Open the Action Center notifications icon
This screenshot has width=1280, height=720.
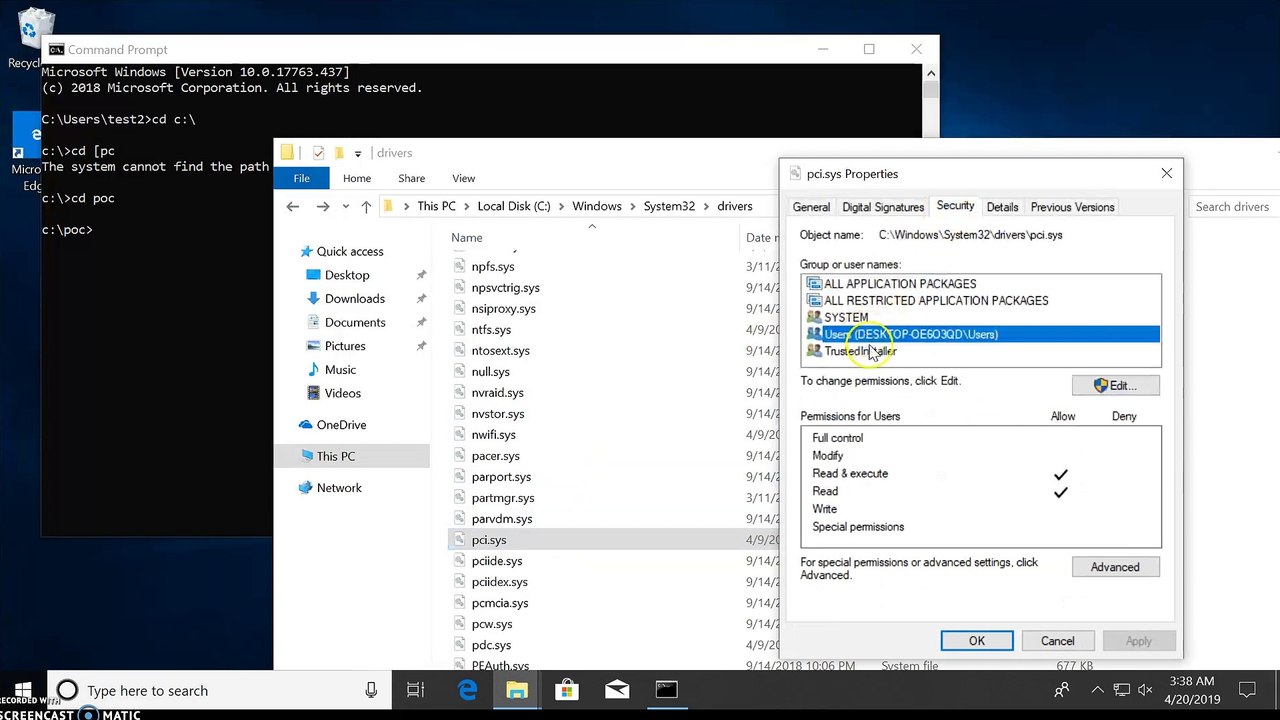pyautogui.click(x=1247, y=690)
